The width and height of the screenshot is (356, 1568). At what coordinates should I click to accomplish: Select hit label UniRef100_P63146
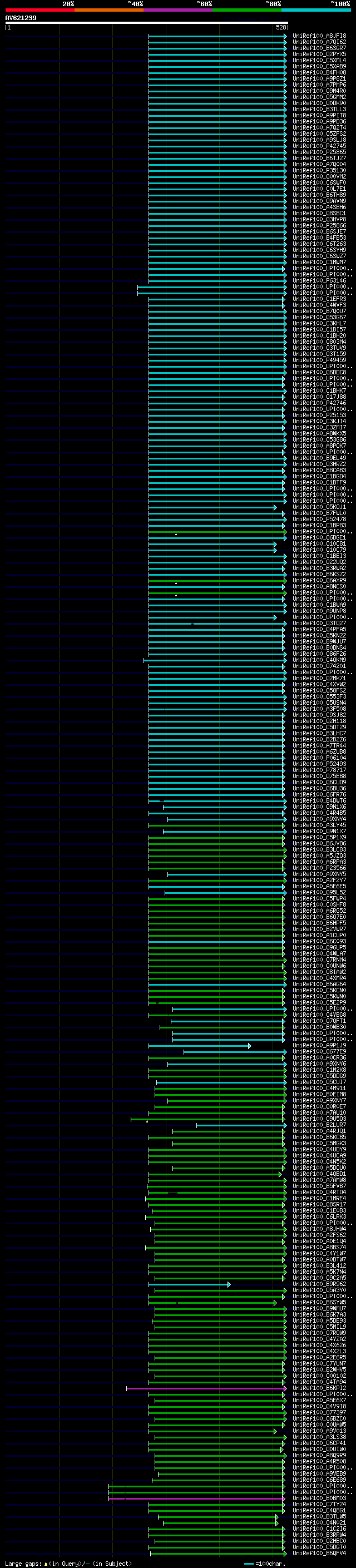coord(319,280)
